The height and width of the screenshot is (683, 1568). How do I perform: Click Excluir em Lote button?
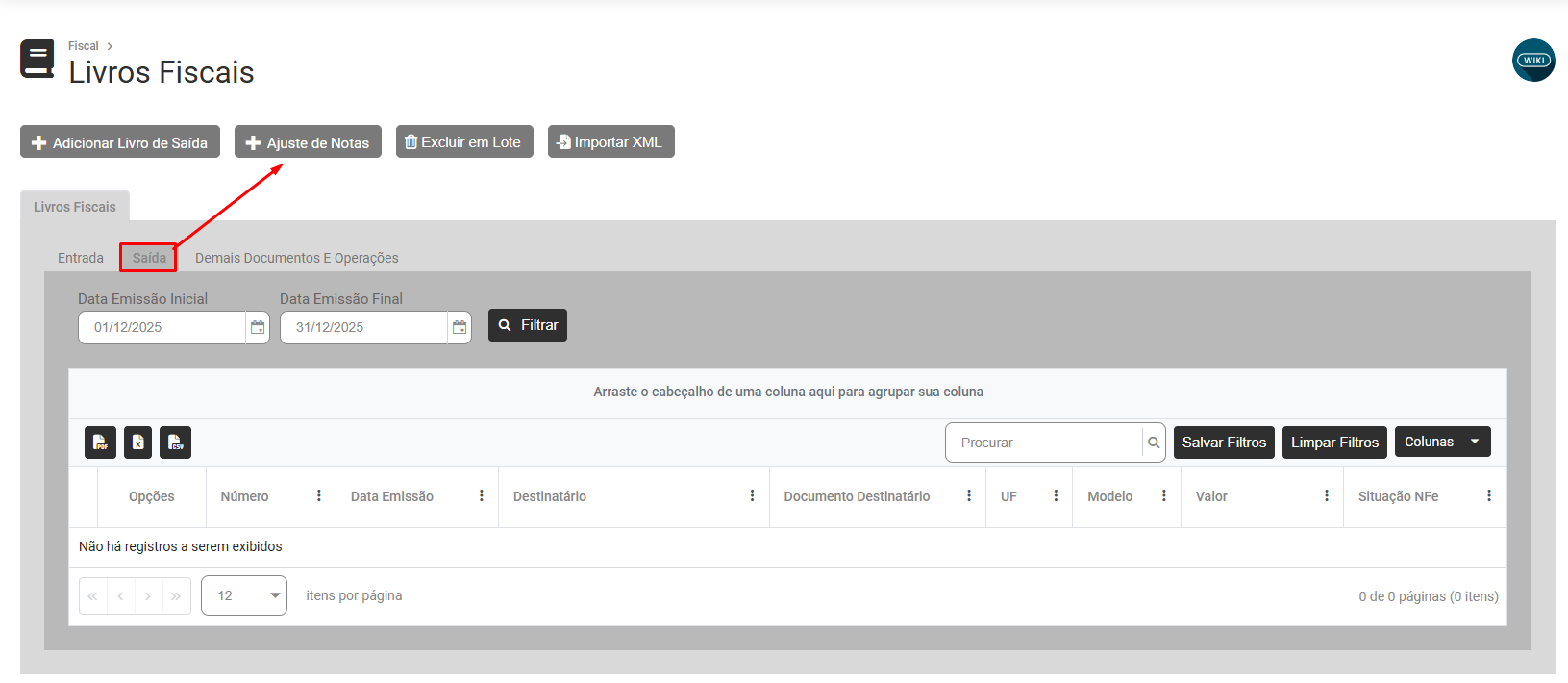click(464, 142)
